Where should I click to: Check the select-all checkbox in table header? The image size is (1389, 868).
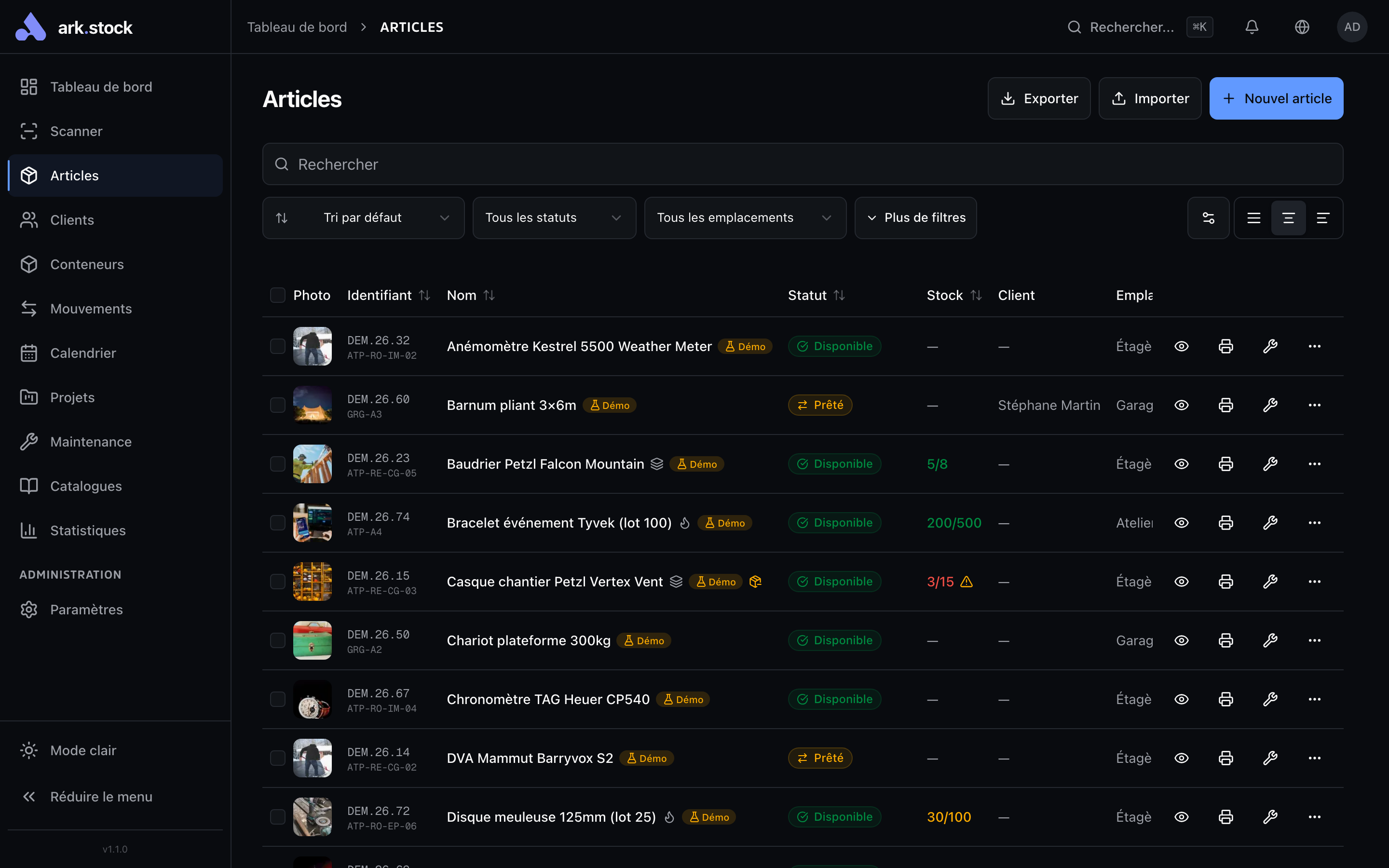tap(278, 295)
